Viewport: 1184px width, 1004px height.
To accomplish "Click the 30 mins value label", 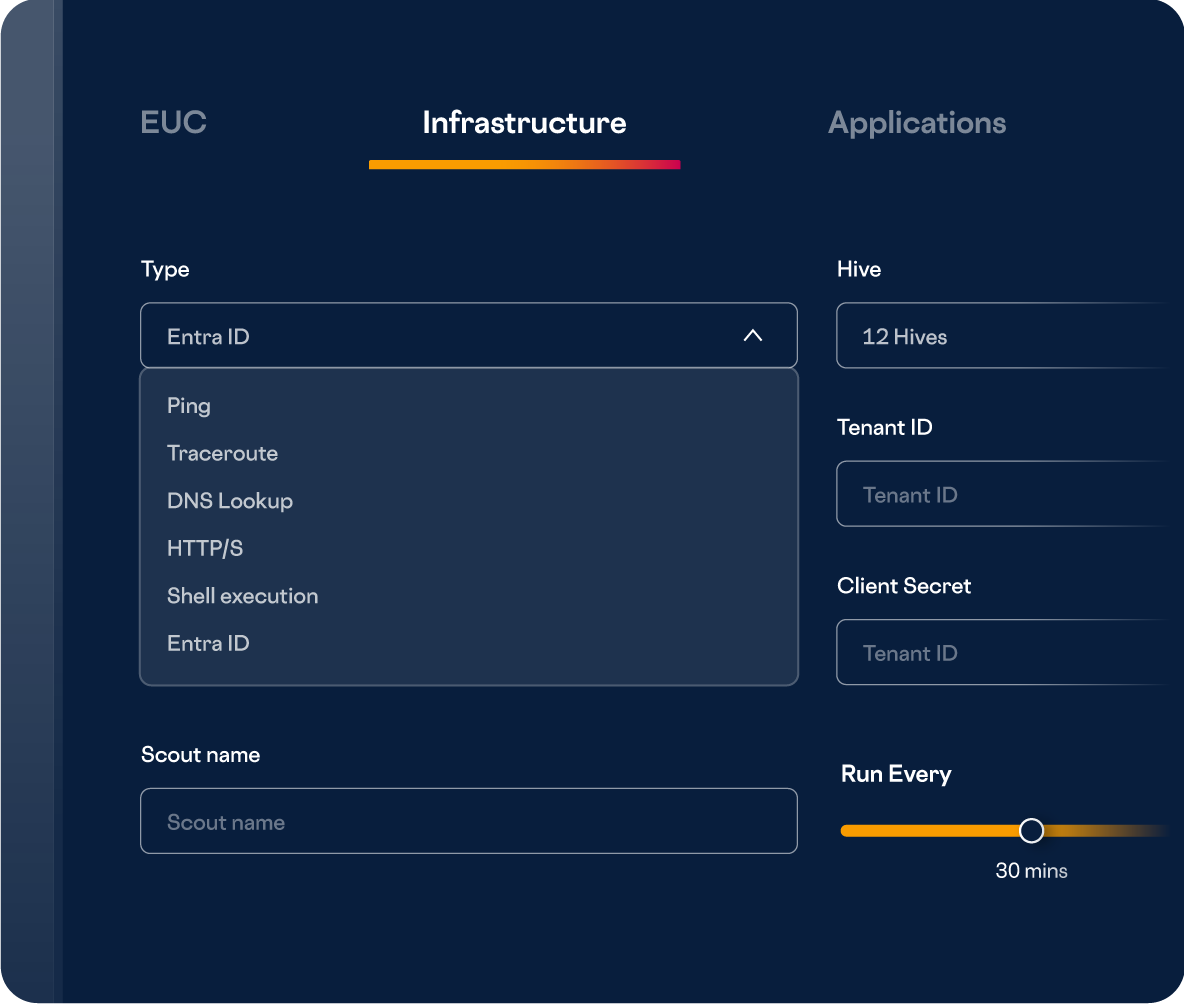I will point(1031,871).
